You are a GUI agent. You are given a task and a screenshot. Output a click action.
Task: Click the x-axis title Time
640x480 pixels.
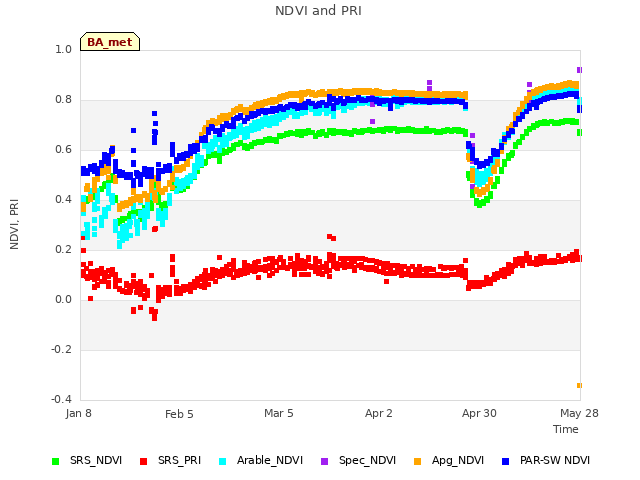pyautogui.click(x=566, y=429)
